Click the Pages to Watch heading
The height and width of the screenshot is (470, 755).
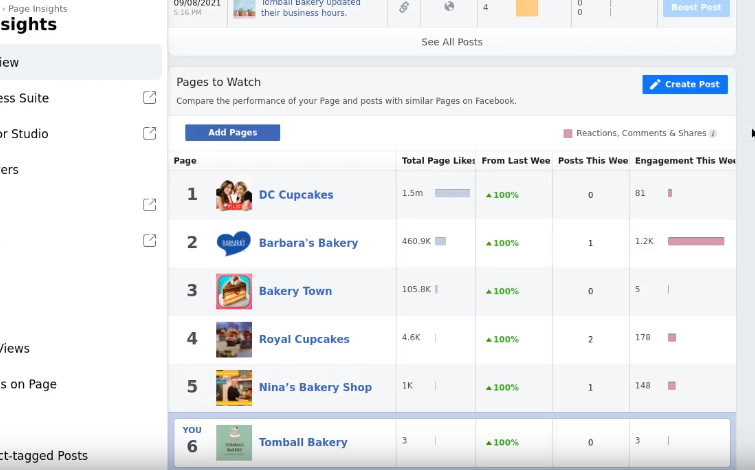219,82
